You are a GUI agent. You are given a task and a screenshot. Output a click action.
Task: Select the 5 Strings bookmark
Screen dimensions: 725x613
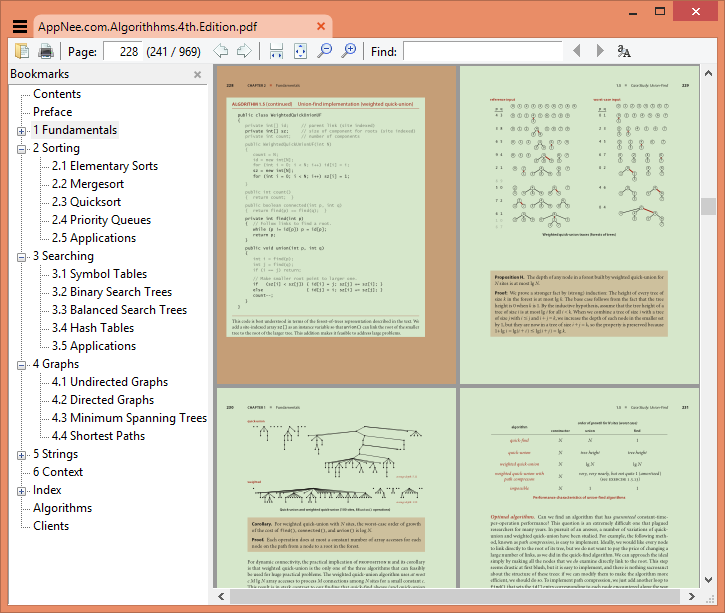pyautogui.click(x=55, y=454)
